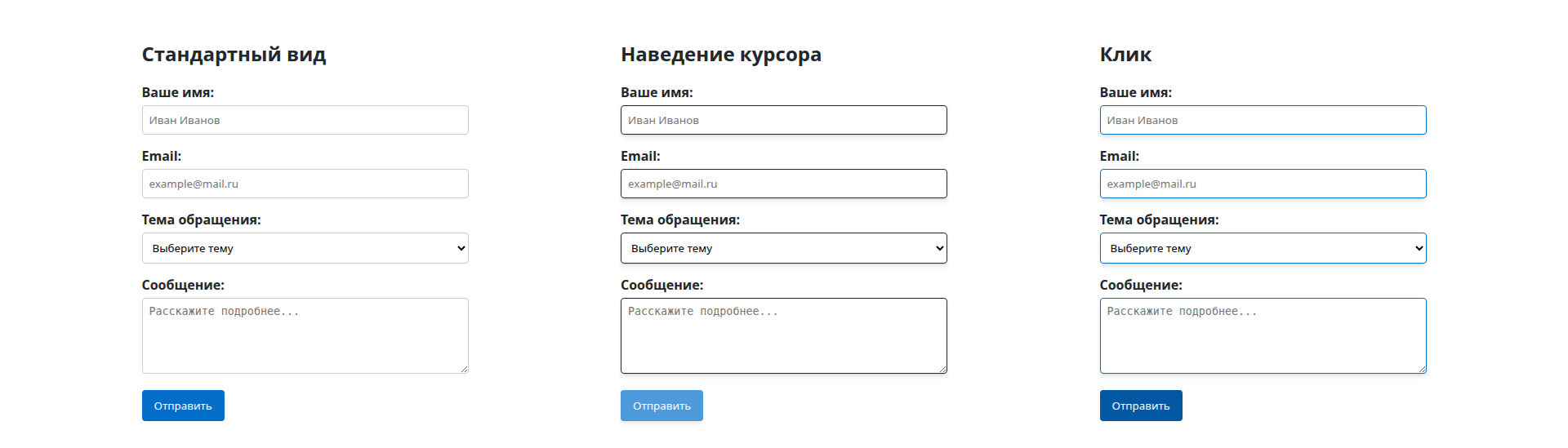Grab resize handle of Наведение курсора textarea
The image size is (1568, 448).
click(942, 369)
